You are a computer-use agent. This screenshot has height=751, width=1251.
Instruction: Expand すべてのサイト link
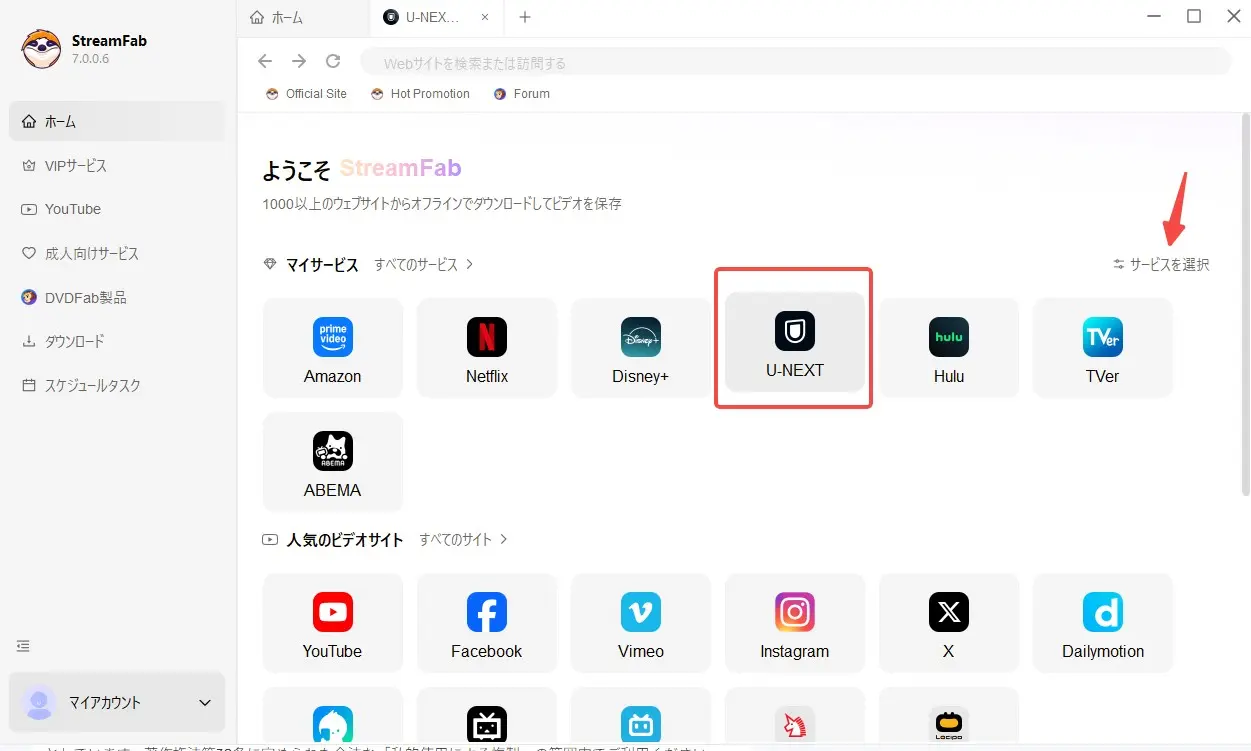(464, 539)
